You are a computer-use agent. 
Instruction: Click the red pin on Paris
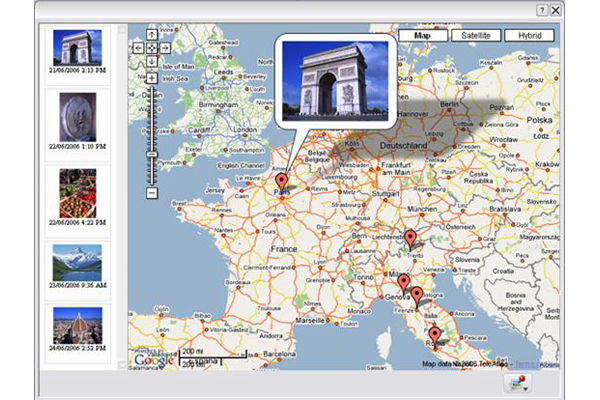[282, 181]
